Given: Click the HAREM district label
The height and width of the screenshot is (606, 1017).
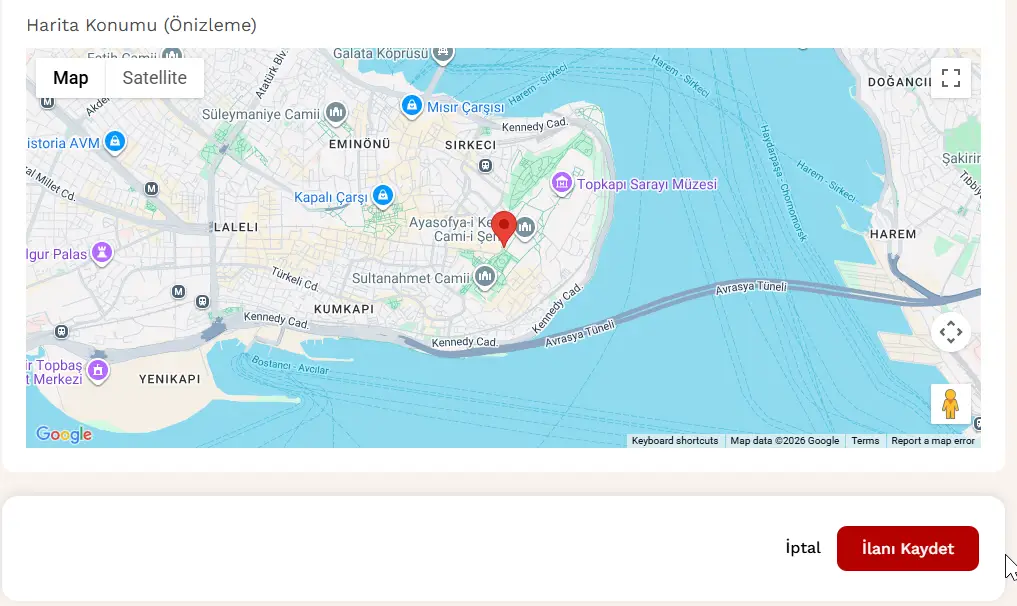Looking at the screenshot, I should pos(893,234).
